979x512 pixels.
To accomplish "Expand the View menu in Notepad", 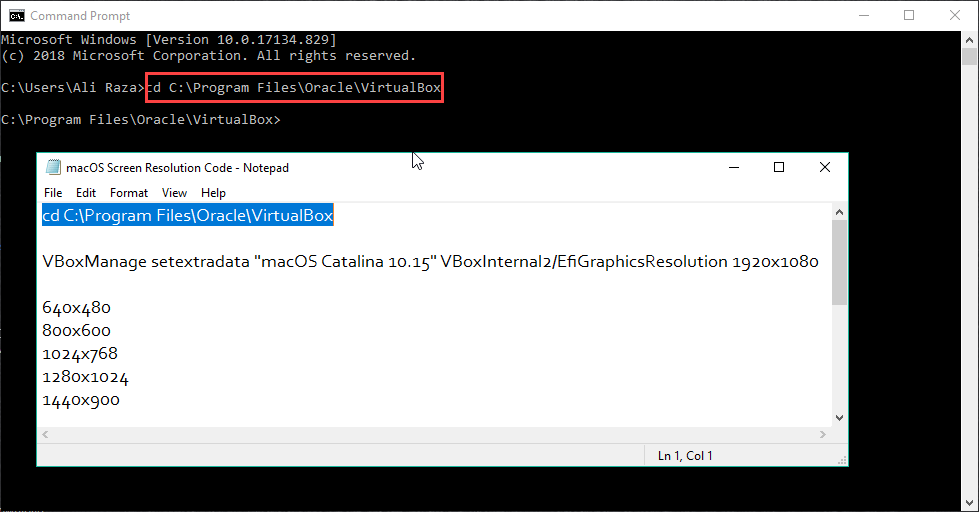I will click(174, 193).
